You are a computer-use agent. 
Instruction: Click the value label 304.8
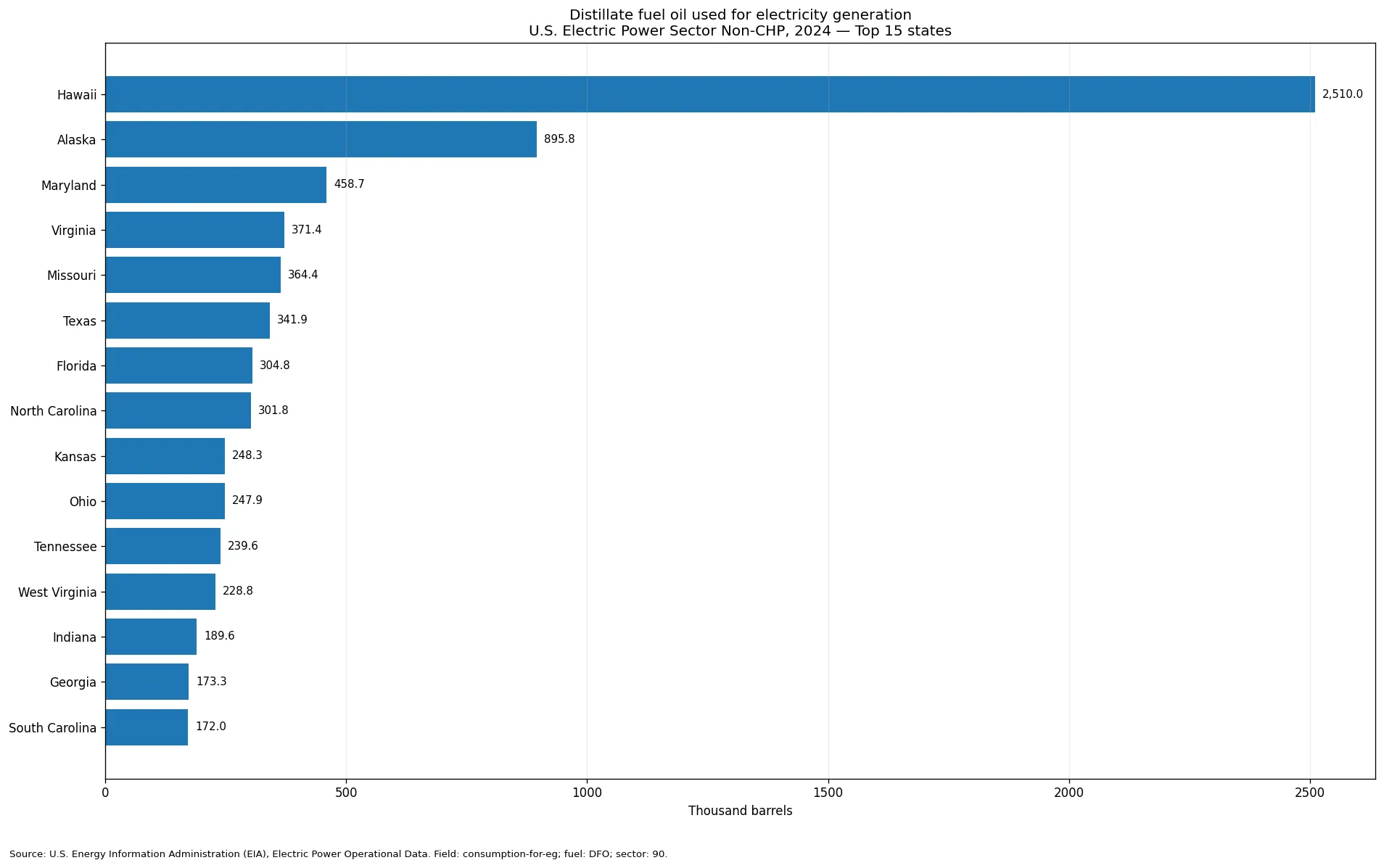[275, 365]
